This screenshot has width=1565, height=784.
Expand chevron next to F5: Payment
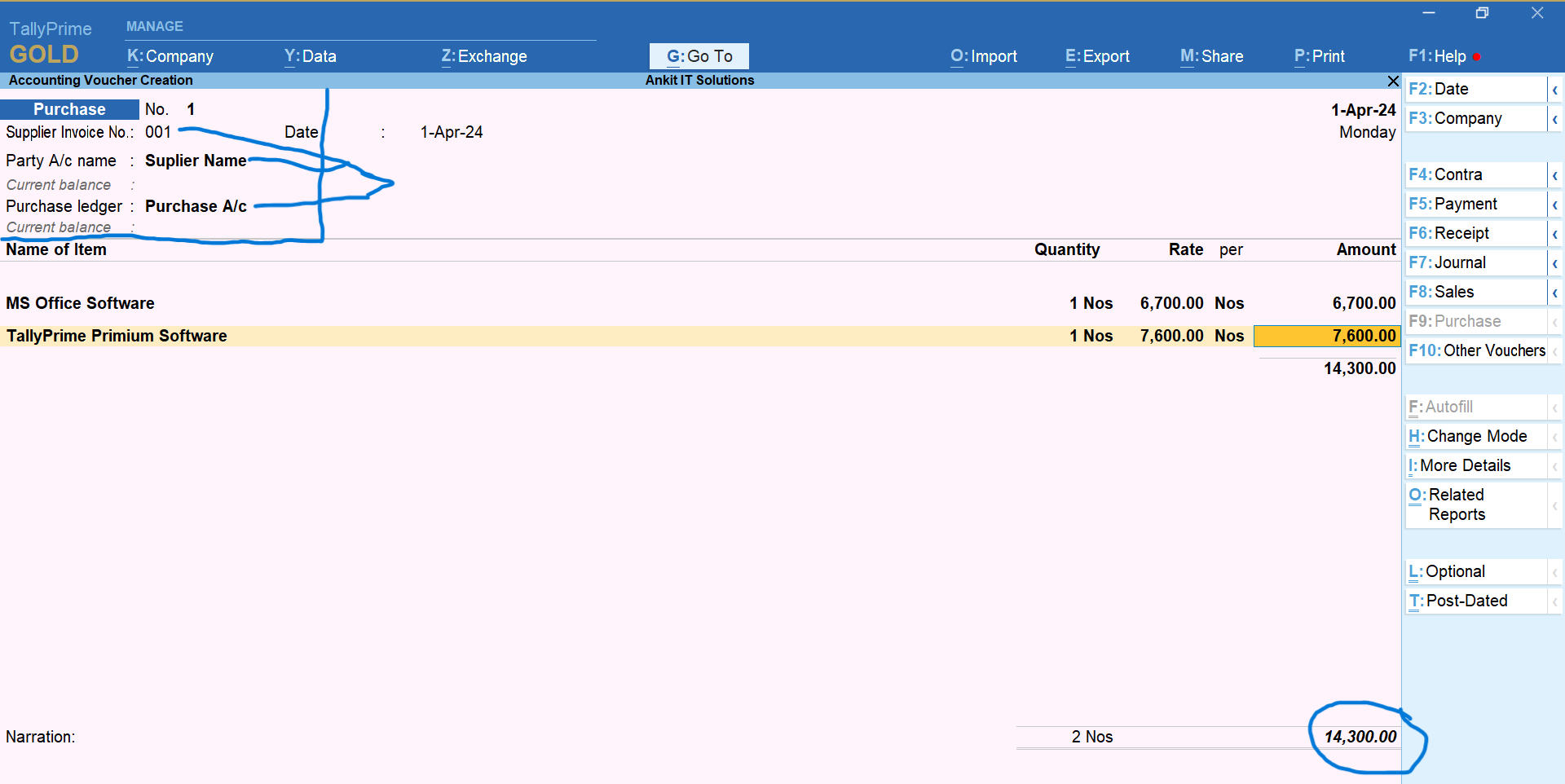pos(1554,205)
